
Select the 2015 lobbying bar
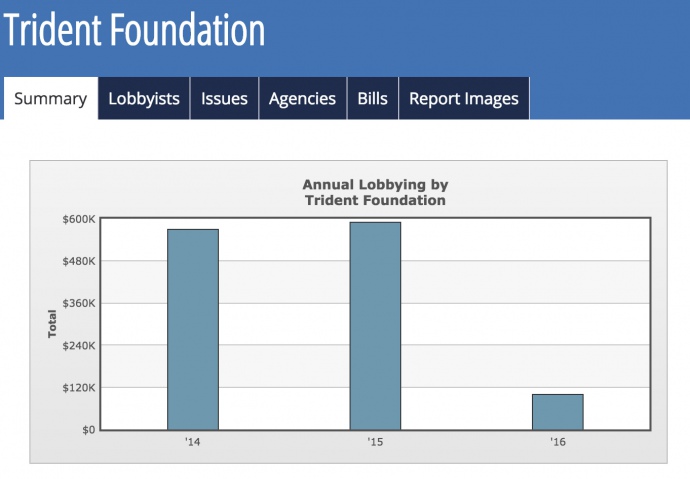coord(375,326)
